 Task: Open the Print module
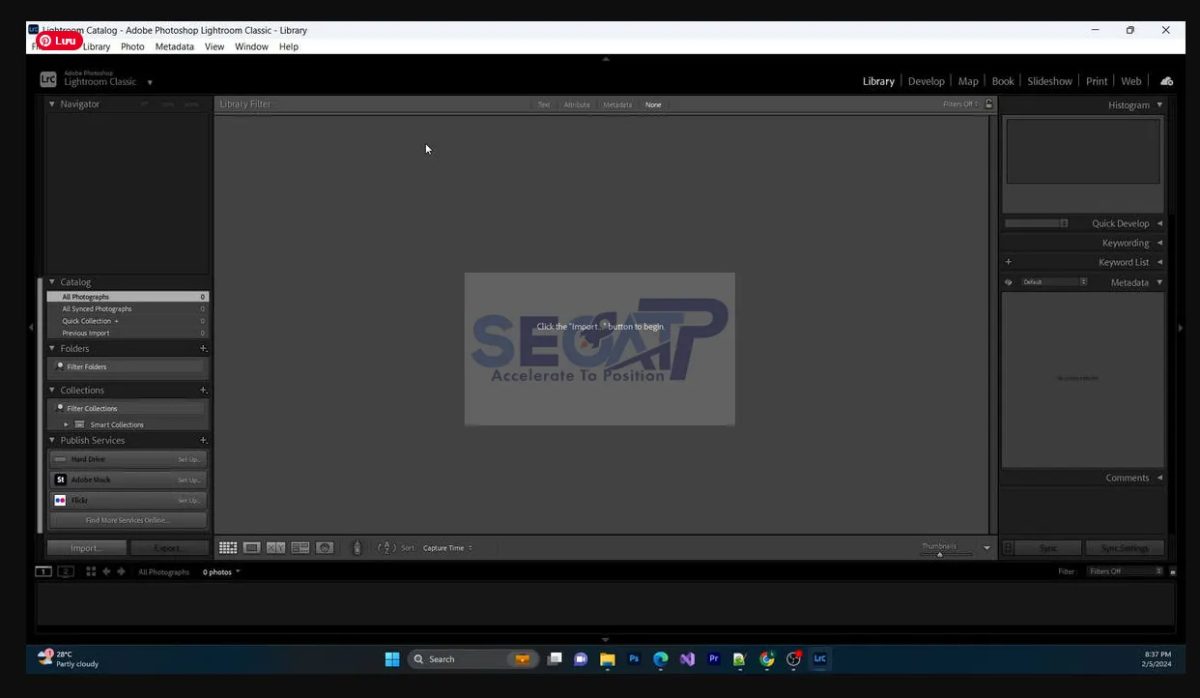[1097, 81]
